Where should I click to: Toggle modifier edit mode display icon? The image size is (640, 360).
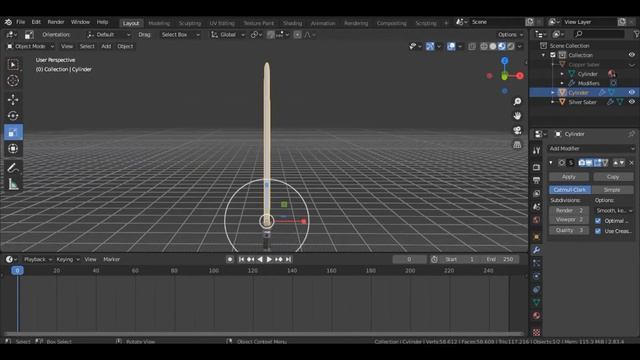(x=597, y=163)
